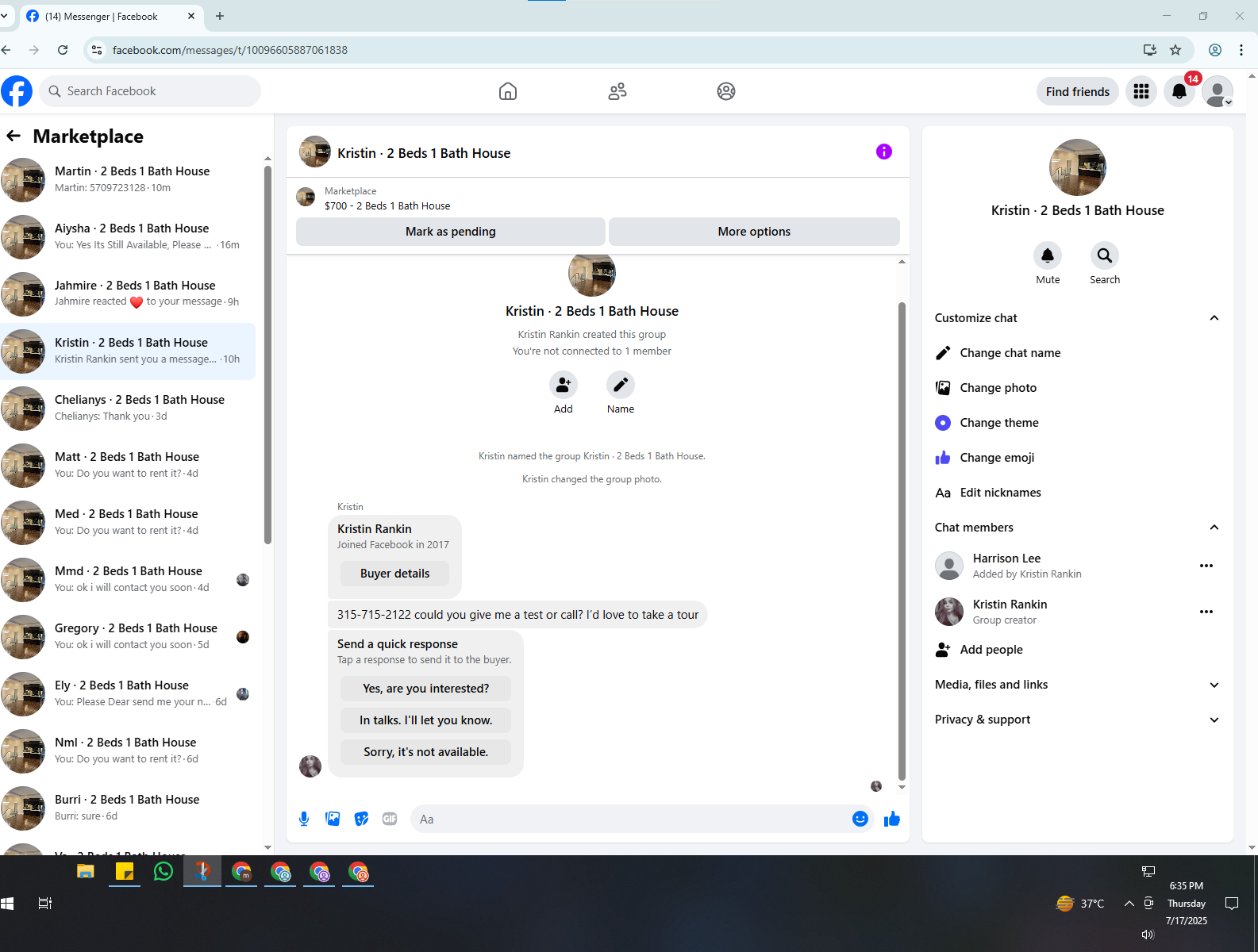This screenshot has width=1258, height=952.
Task: Open the emoji picker in message box
Action: coord(860,819)
